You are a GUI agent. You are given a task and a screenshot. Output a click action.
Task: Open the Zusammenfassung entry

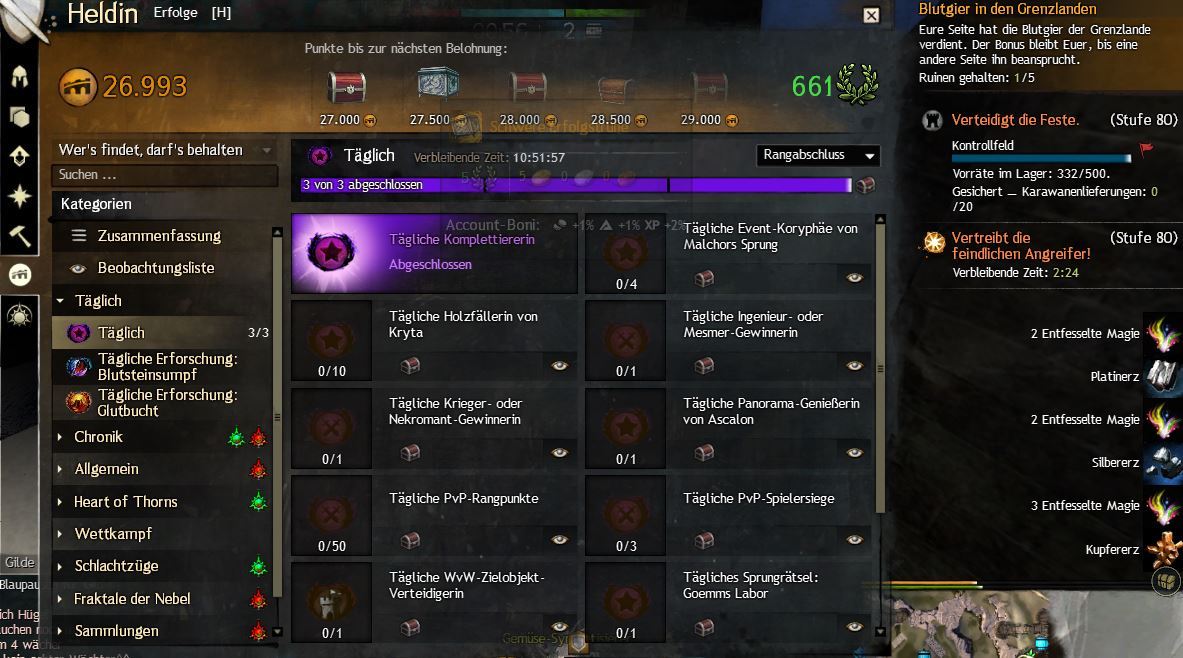(160, 235)
